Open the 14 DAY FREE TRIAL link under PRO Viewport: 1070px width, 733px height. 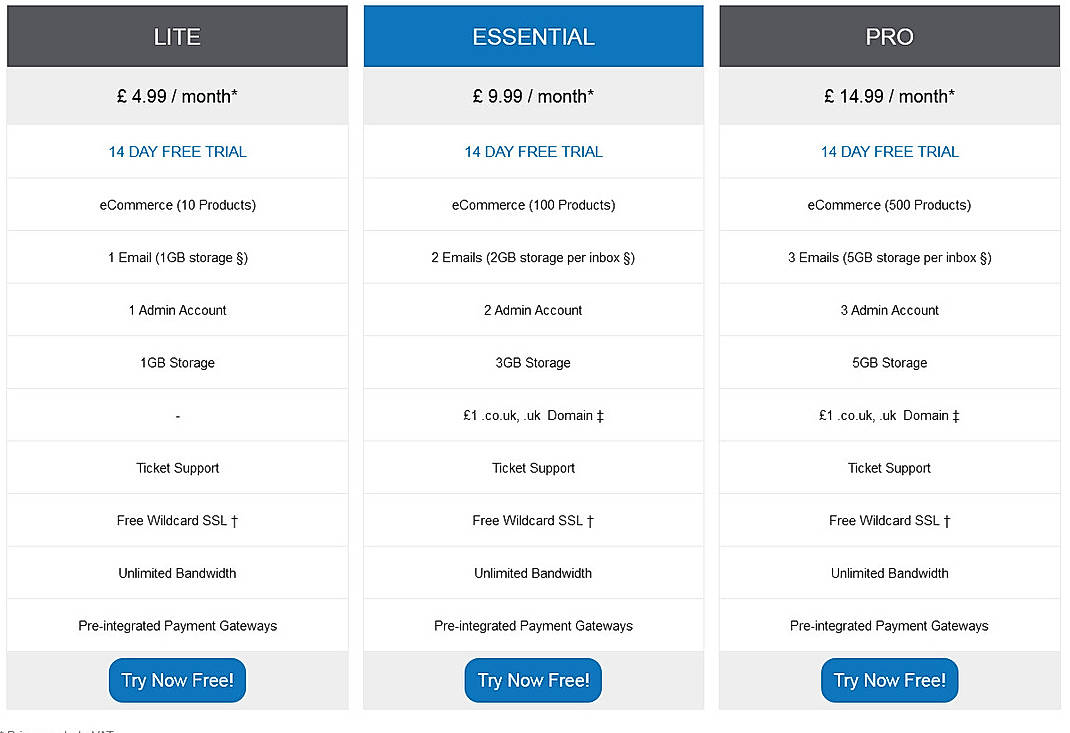[889, 151]
